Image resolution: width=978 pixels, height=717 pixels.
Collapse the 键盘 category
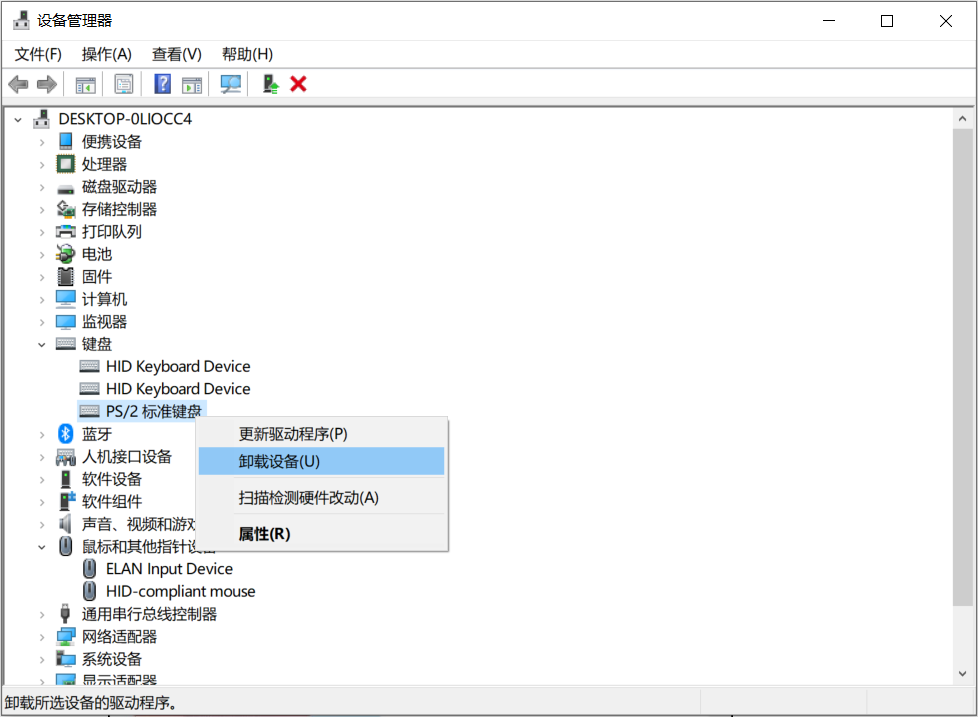click(41, 343)
